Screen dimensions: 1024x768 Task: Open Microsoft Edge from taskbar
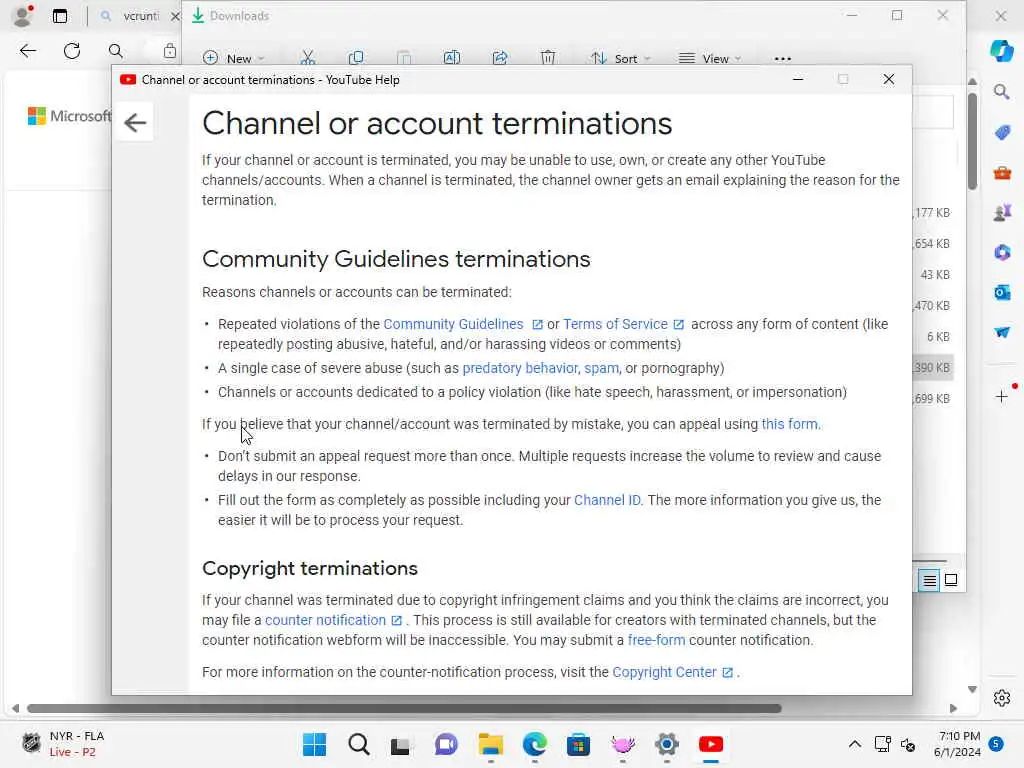coord(534,744)
